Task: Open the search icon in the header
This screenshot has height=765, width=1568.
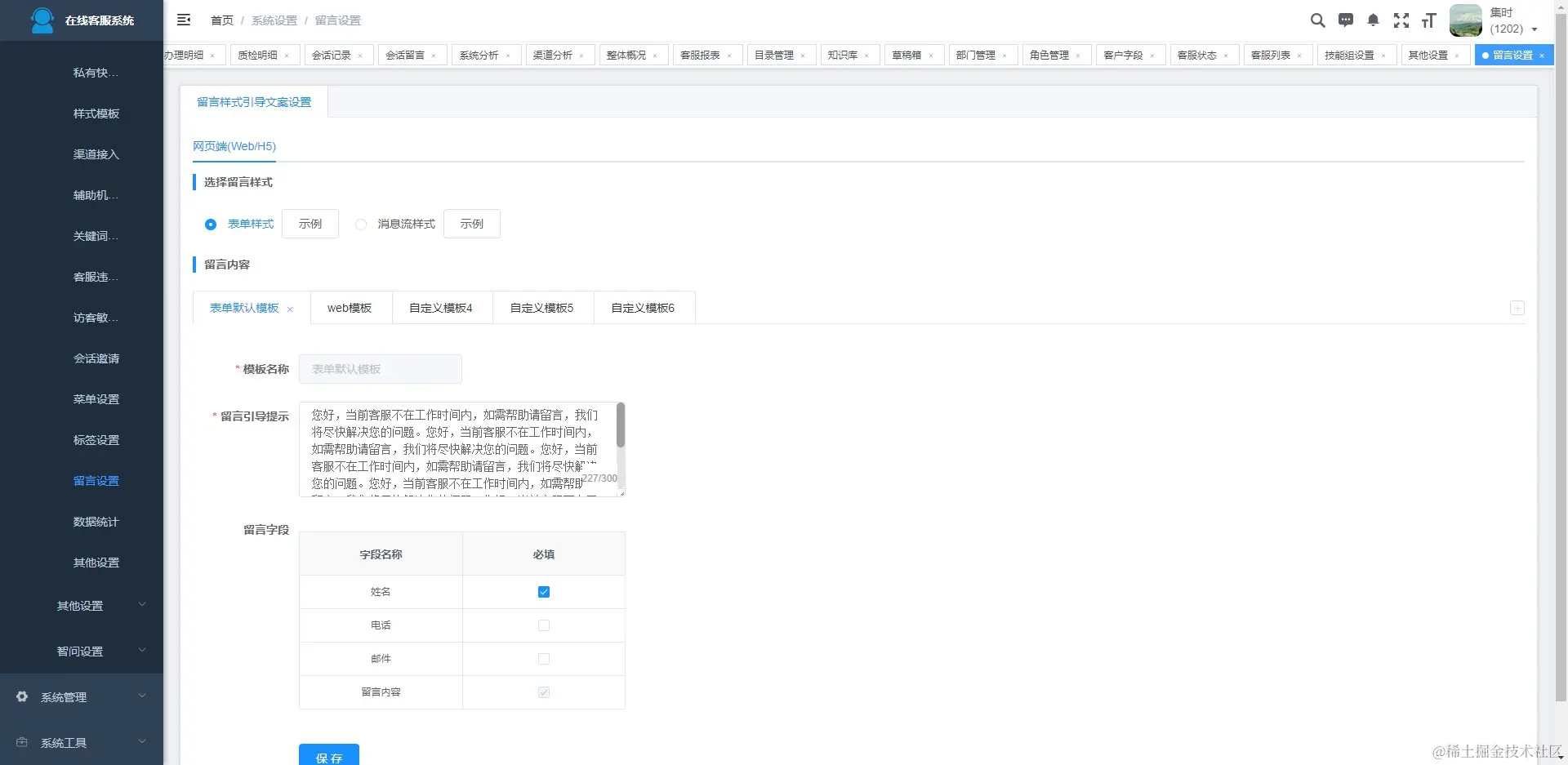Action: (x=1317, y=20)
